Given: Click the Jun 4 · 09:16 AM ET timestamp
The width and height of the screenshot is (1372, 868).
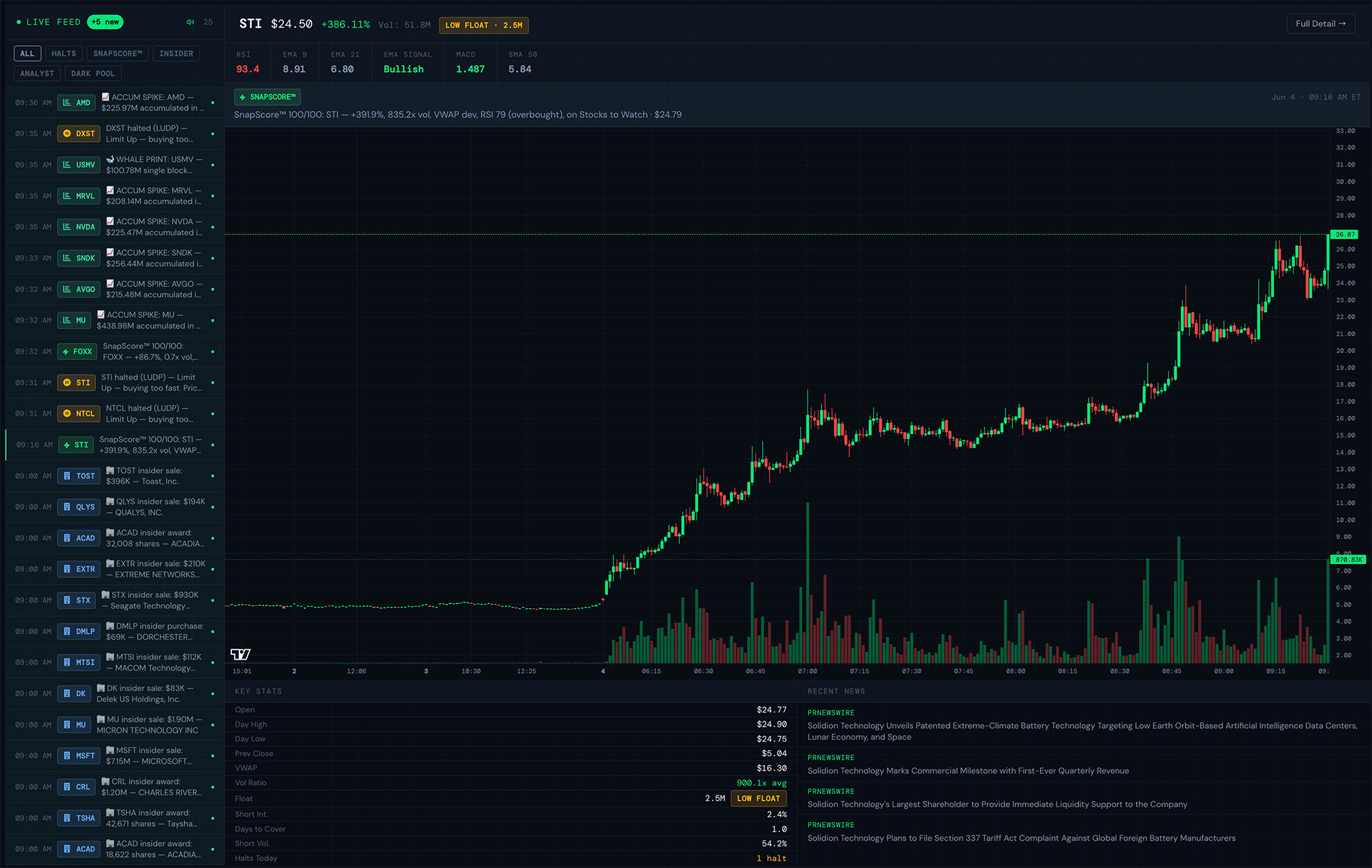Looking at the screenshot, I should 1316,97.
